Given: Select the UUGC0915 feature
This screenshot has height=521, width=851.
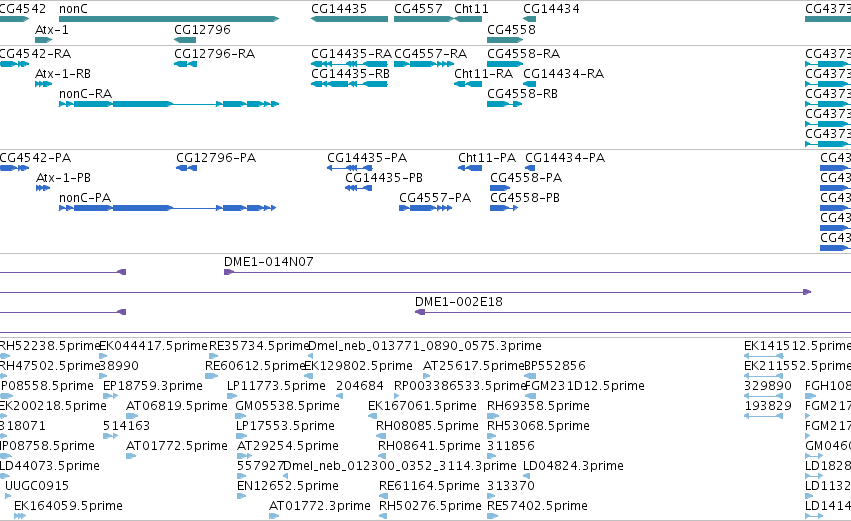Looking at the screenshot, I should tap(8, 496).
